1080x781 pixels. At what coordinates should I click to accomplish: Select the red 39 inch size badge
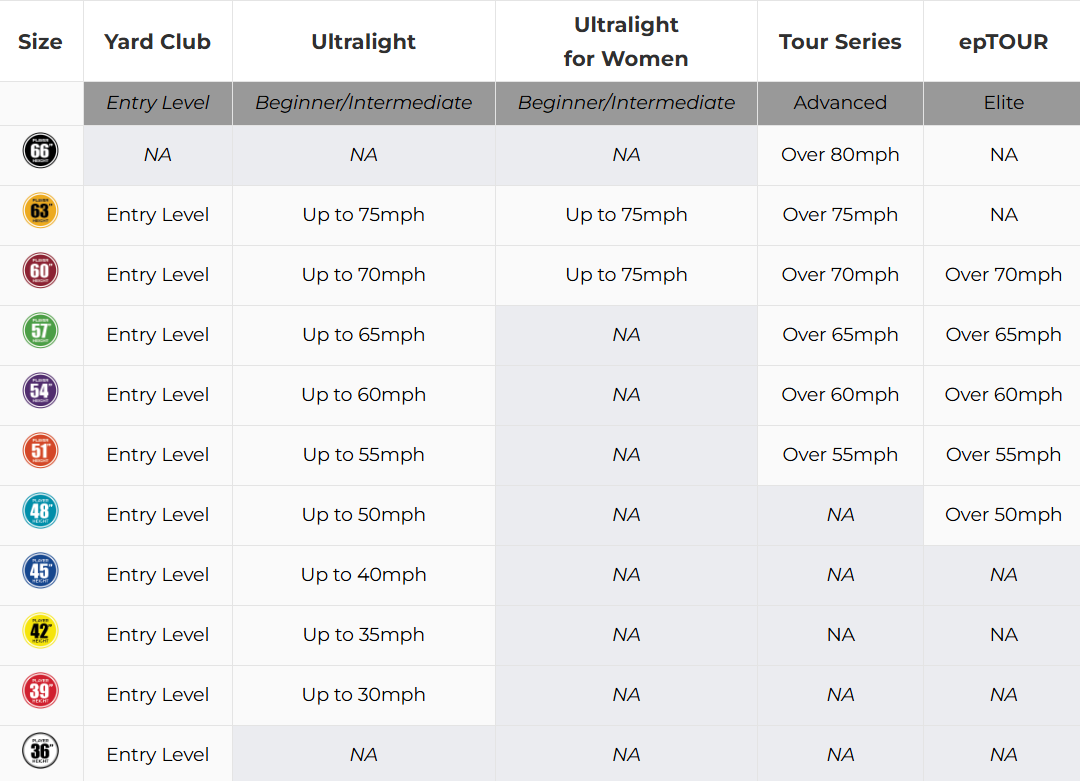[40, 691]
